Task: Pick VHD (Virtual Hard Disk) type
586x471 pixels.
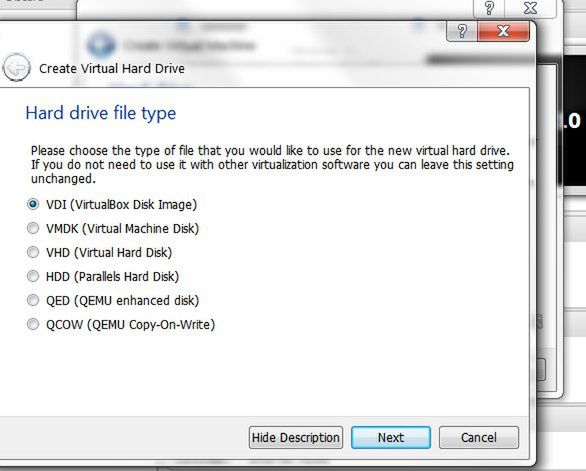Action: 99,252
